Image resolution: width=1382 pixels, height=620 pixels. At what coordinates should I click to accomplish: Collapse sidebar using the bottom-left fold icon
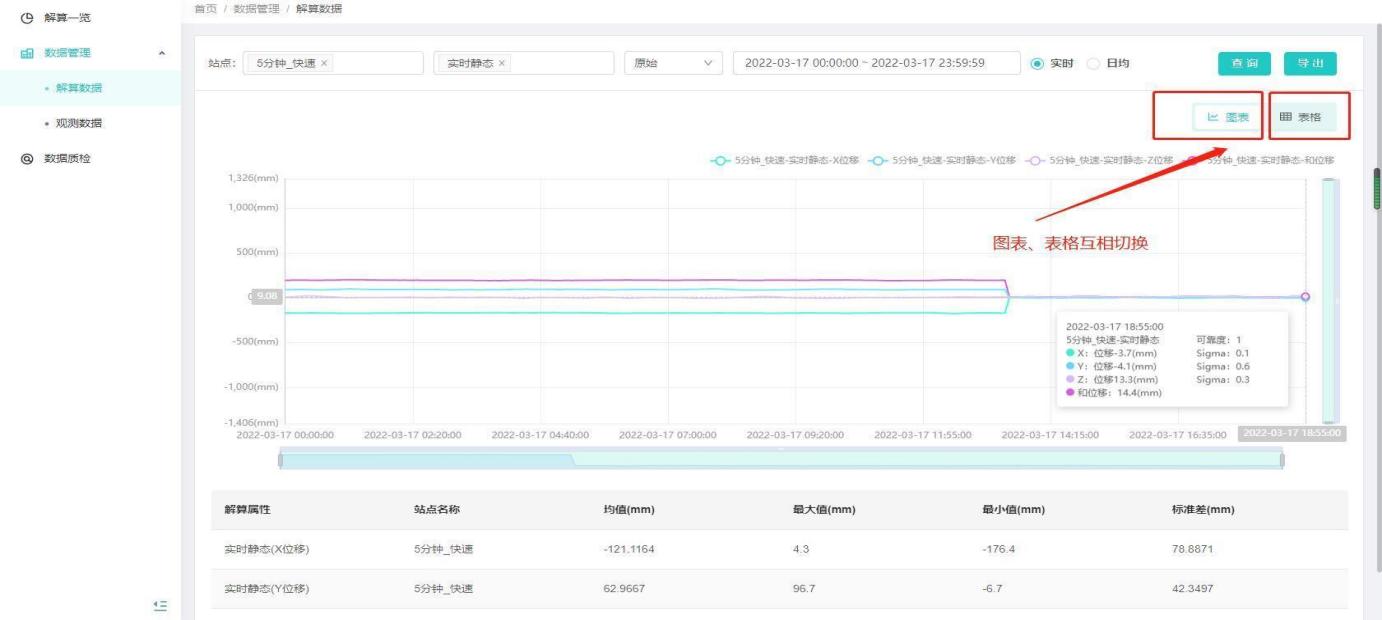coord(160,605)
